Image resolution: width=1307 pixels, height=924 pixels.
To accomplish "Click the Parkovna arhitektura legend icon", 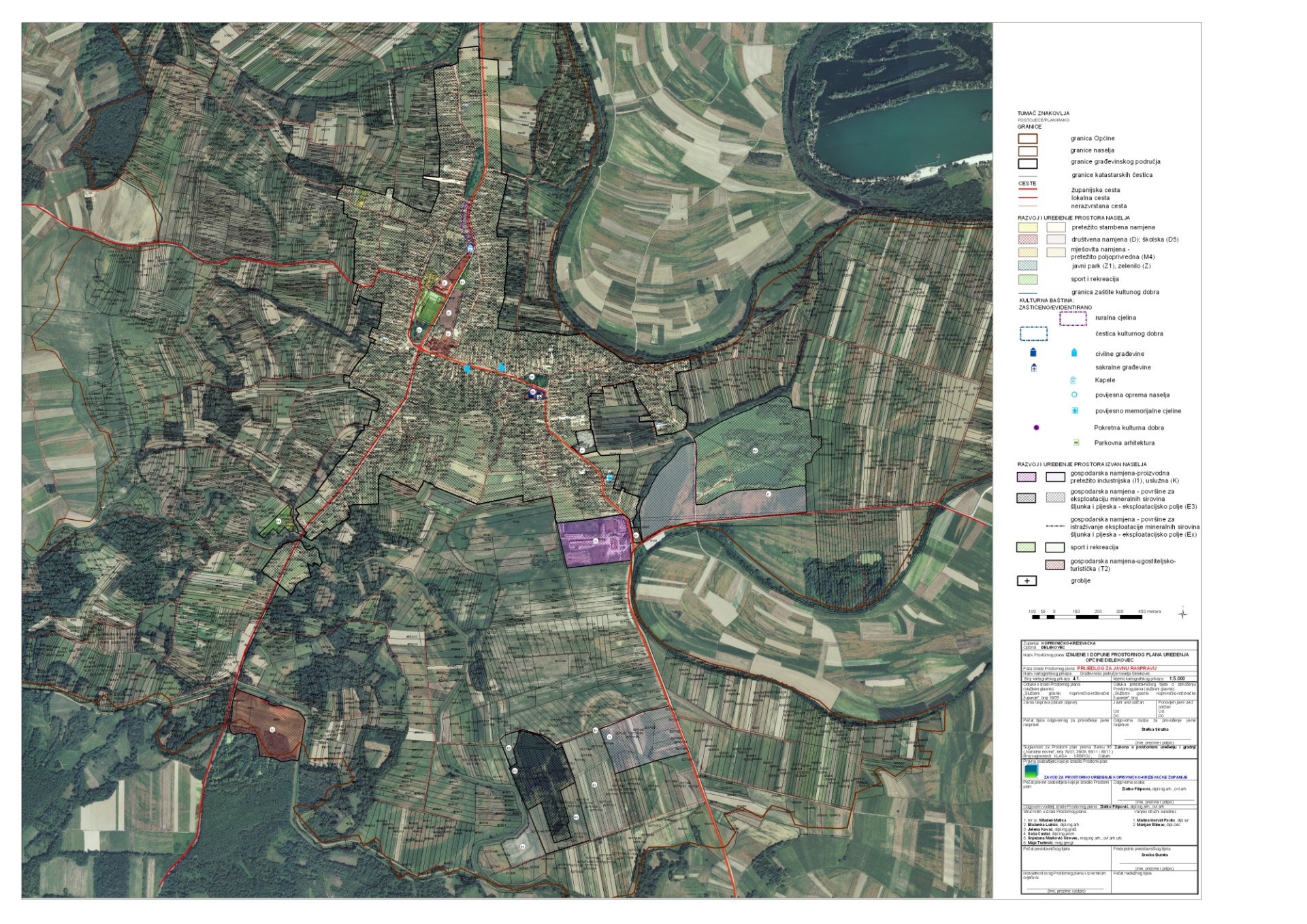I will pos(1076,443).
